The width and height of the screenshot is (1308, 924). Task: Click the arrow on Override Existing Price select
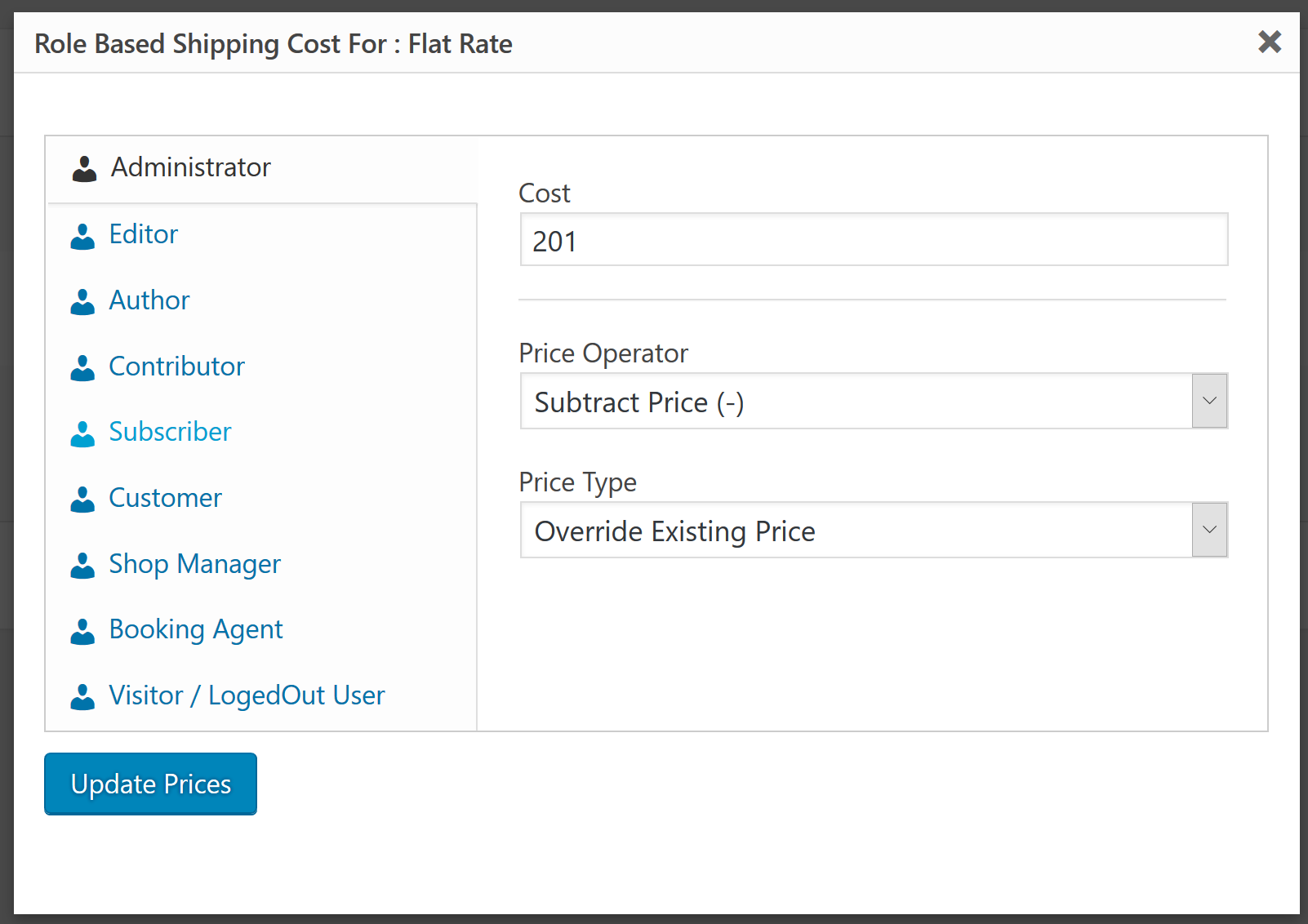1209,531
